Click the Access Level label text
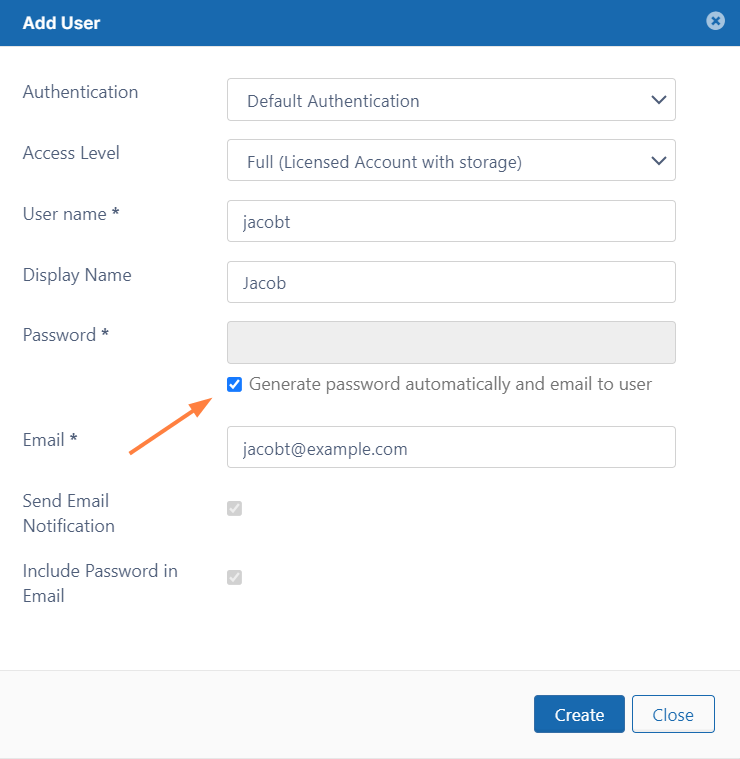 pyautogui.click(x=71, y=153)
